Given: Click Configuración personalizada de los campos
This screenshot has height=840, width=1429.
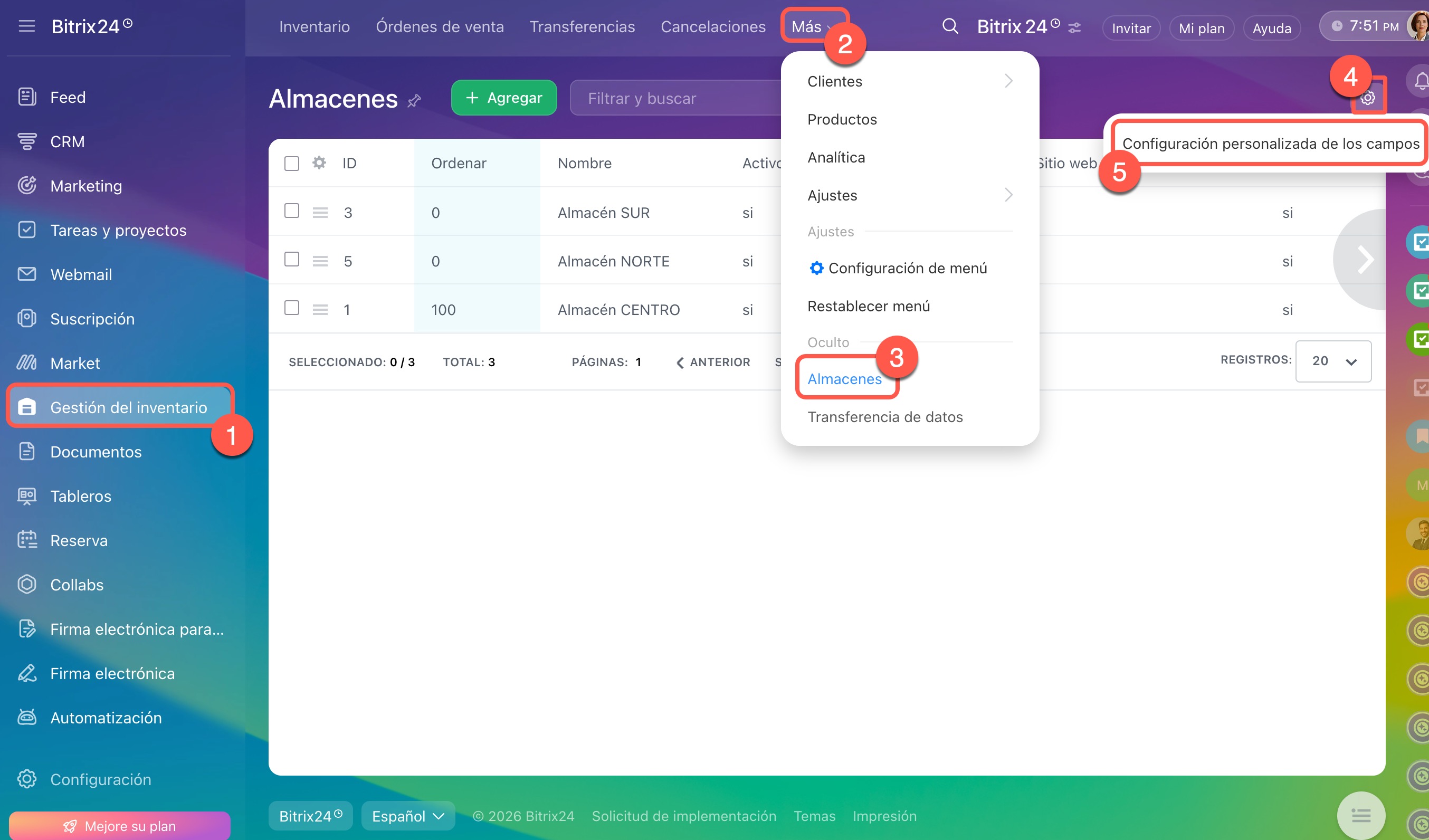Looking at the screenshot, I should point(1270,144).
